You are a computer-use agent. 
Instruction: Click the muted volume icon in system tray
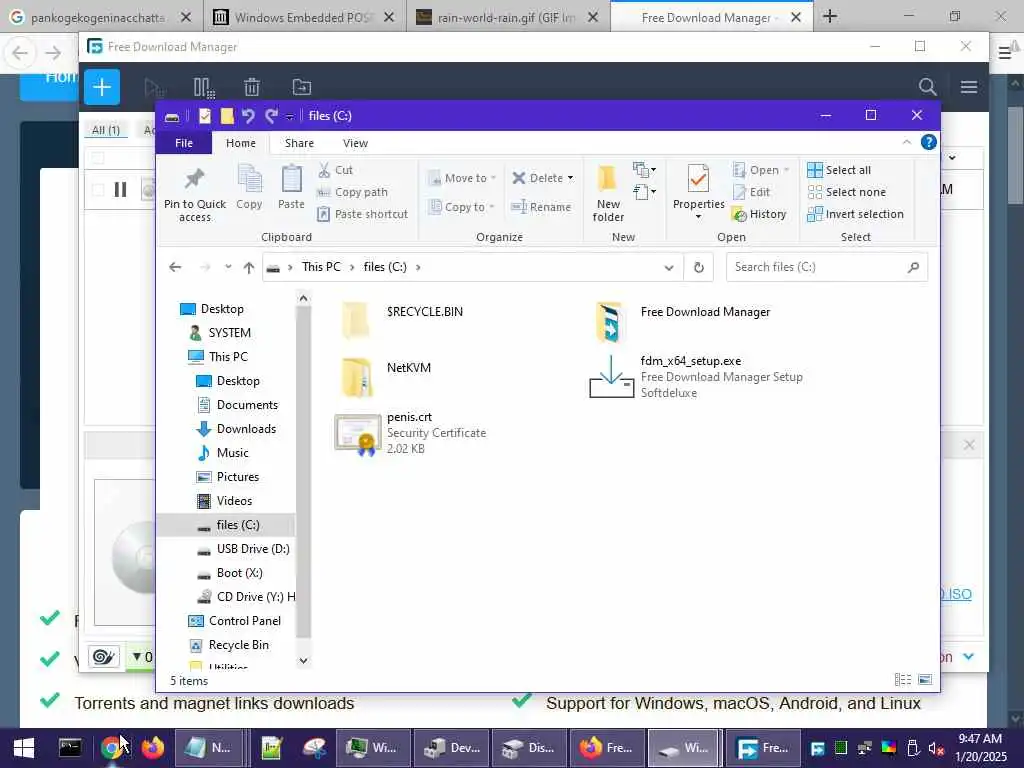pyautogui.click(x=936, y=748)
